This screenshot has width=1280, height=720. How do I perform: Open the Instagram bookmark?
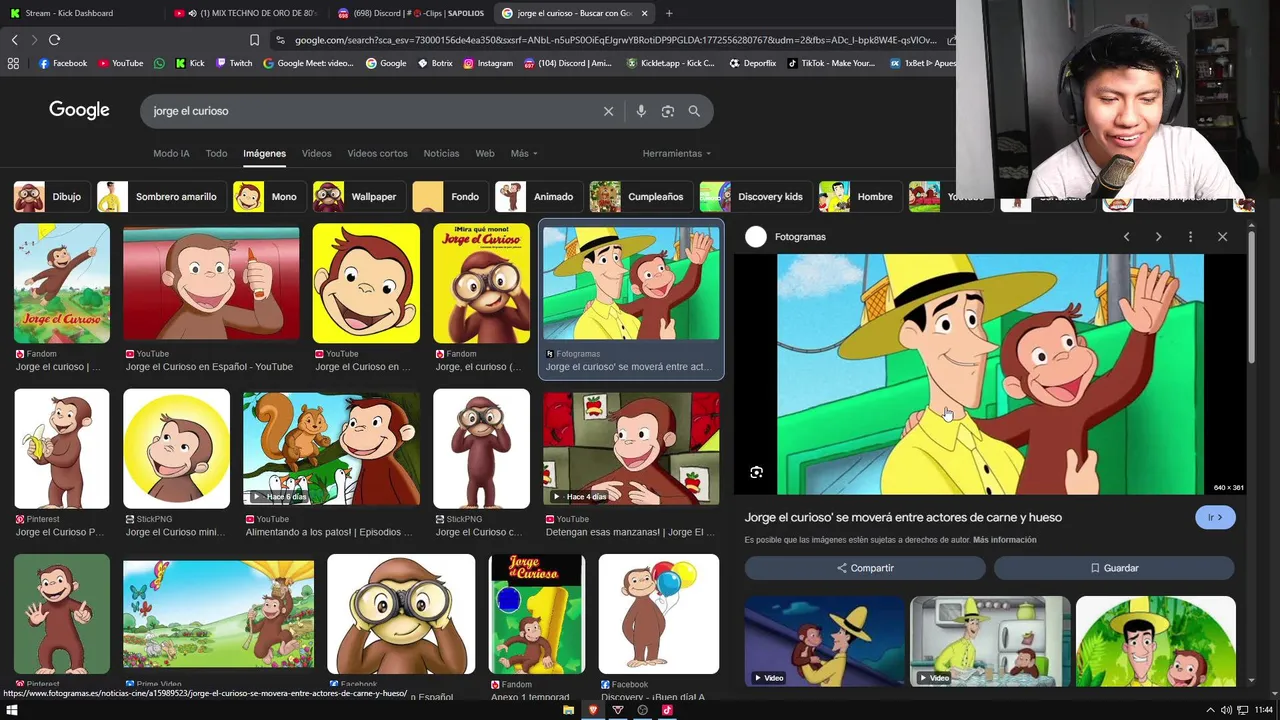tap(488, 63)
